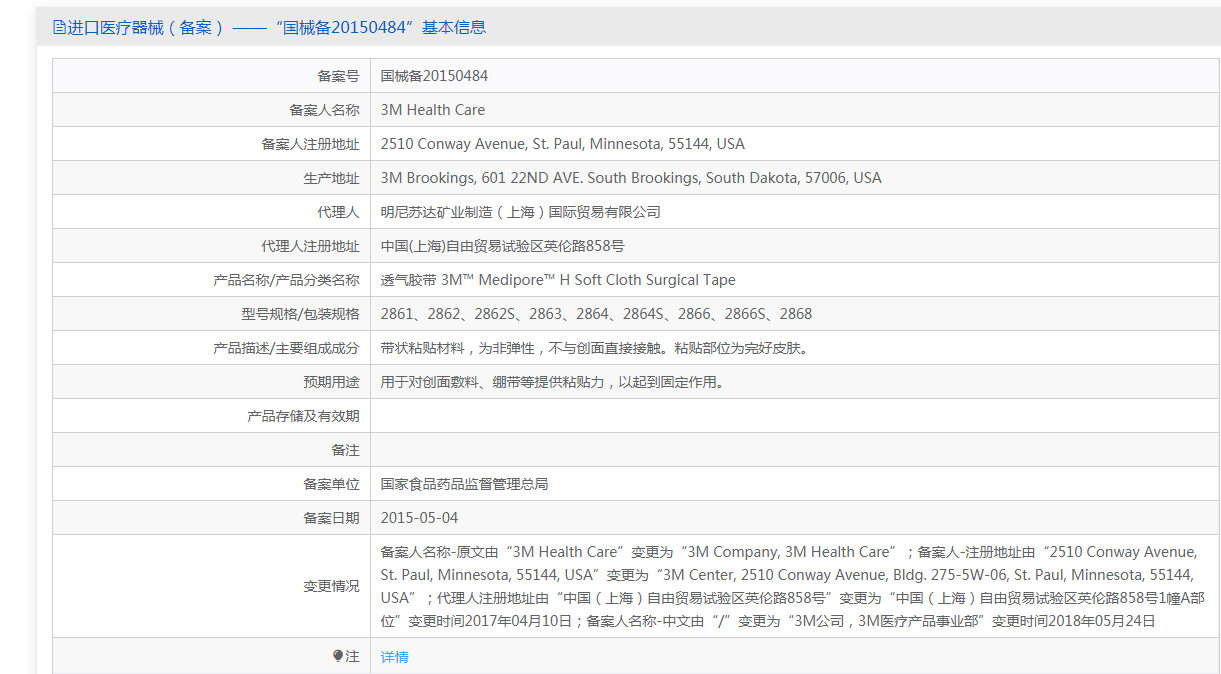Select the value 国械备20150484 in the table
This screenshot has height=674, width=1221.
[x=434, y=76]
